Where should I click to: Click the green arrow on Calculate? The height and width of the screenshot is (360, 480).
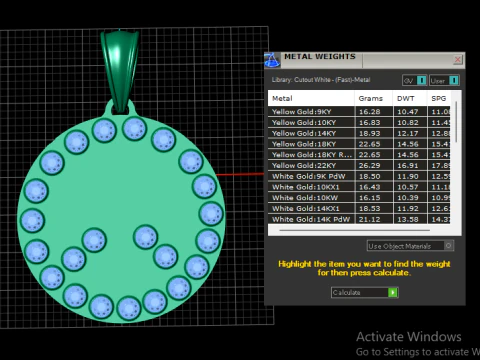pos(393,292)
